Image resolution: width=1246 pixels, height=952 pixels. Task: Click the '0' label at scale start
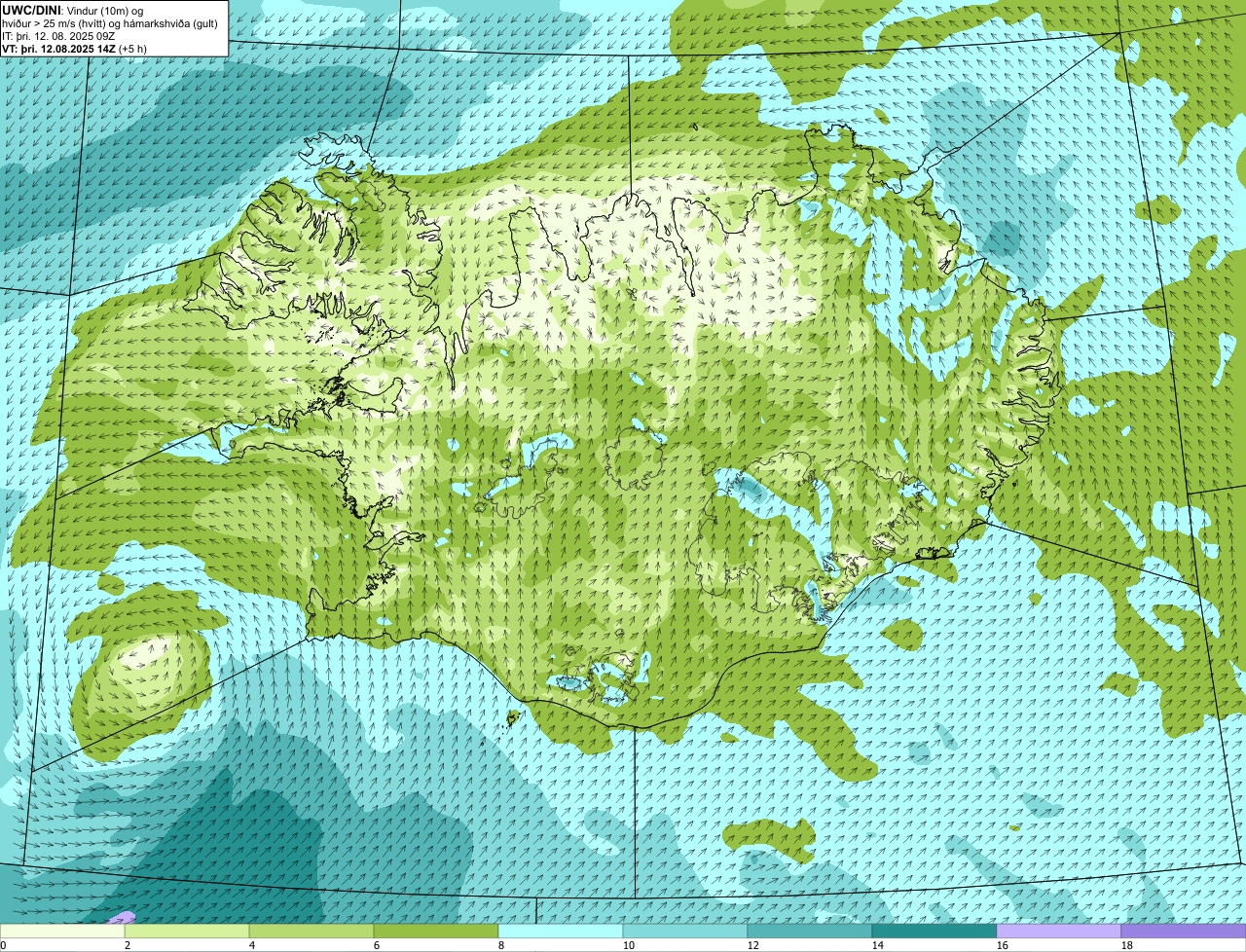tap(3, 945)
